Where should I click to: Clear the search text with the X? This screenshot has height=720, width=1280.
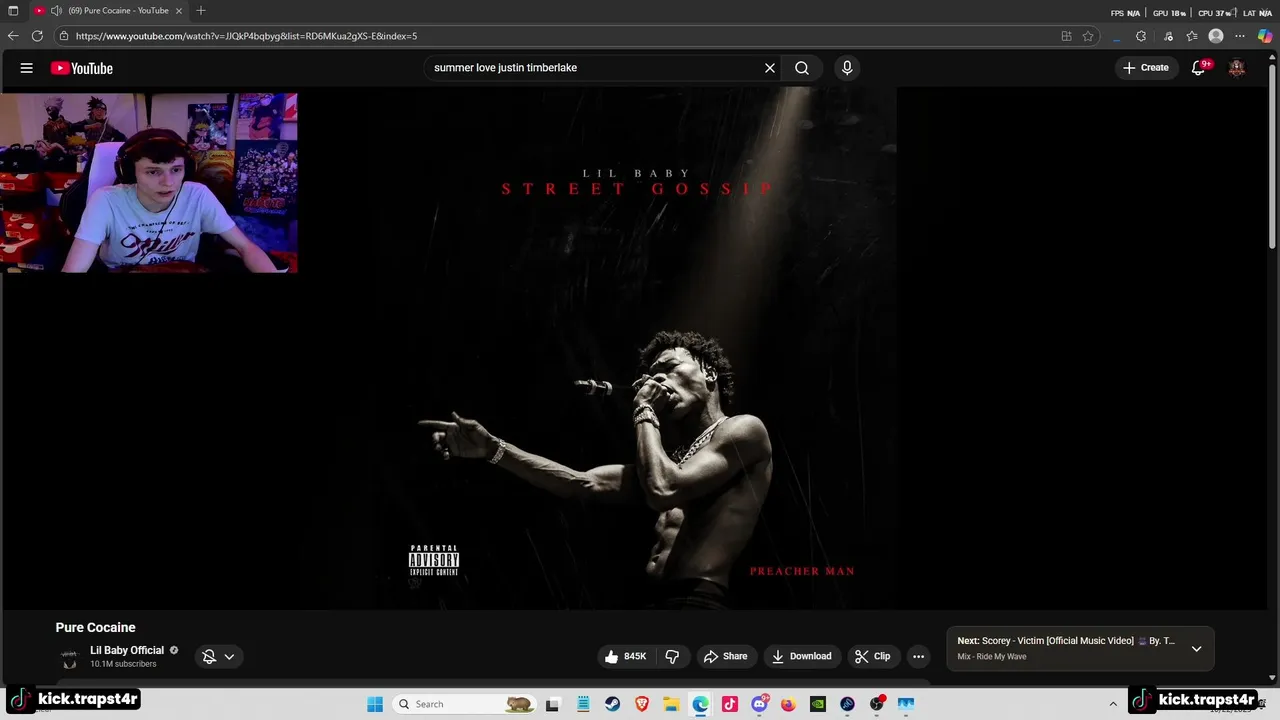point(770,68)
